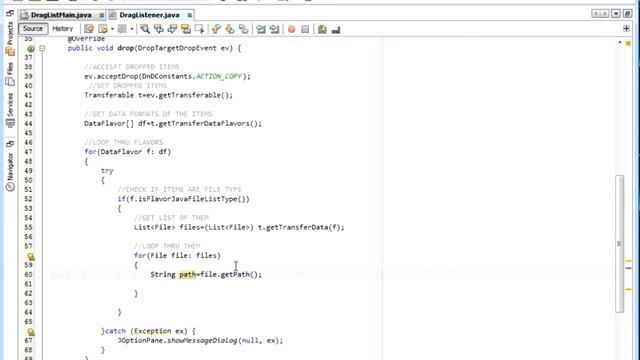Viewport: 640px width, 360px height.
Task: Open the documents list dropdown
Action: click(616, 14)
